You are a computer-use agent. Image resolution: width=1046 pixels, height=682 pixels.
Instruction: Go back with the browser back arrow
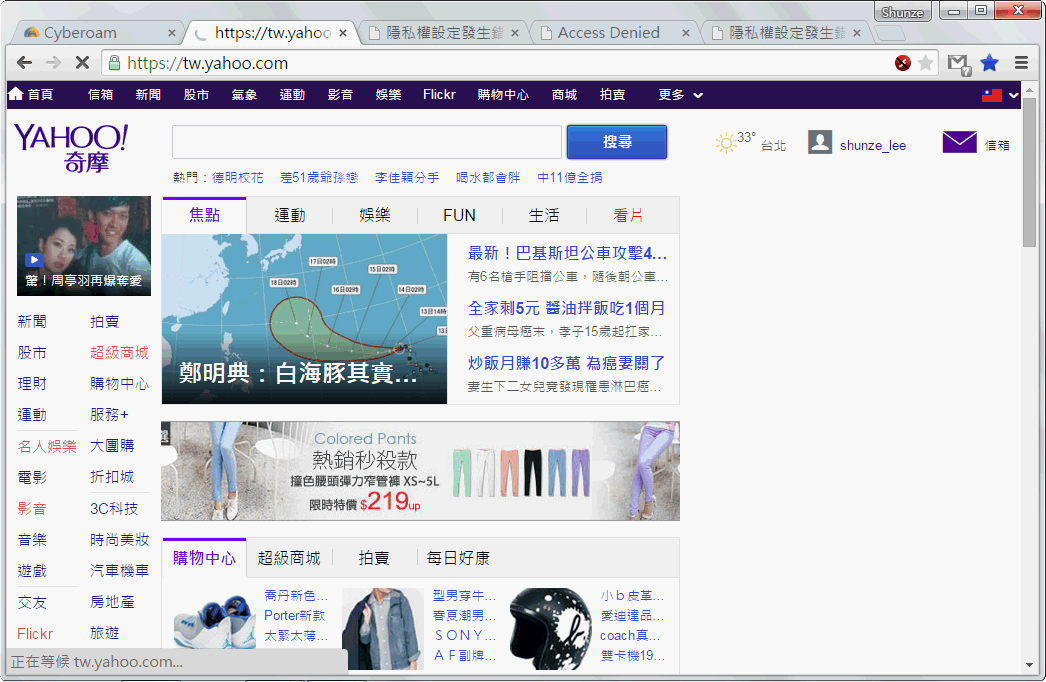coord(25,63)
